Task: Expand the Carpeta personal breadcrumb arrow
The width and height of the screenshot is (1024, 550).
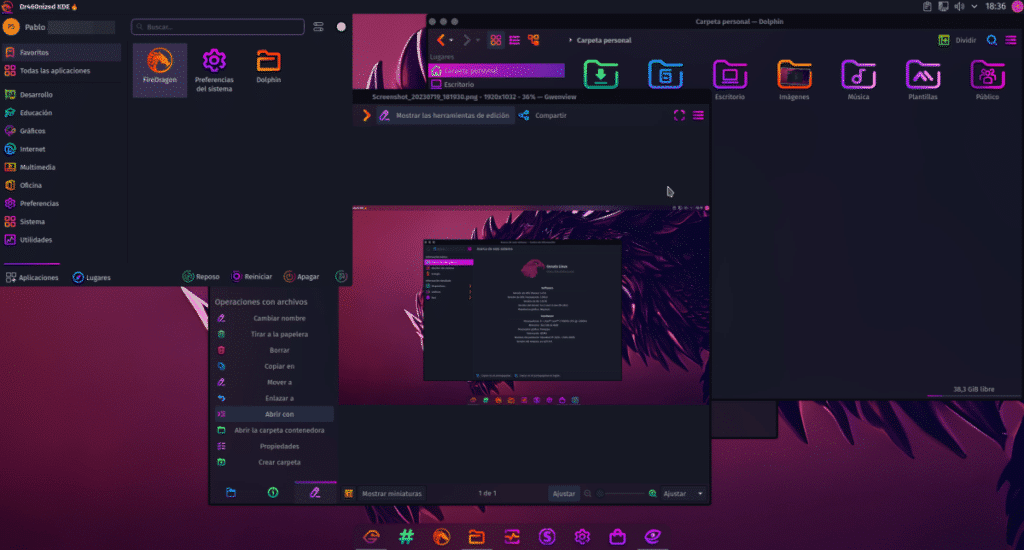Action: pos(570,40)
